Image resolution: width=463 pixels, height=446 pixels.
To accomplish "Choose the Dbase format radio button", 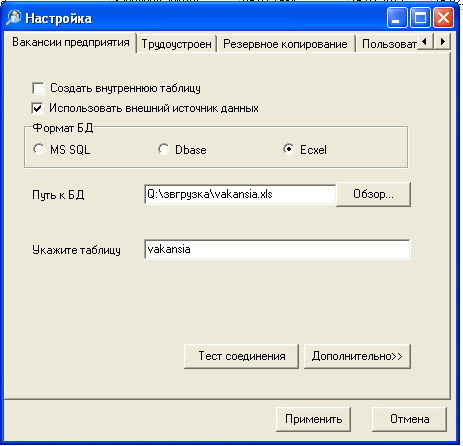I will point(164,149).
